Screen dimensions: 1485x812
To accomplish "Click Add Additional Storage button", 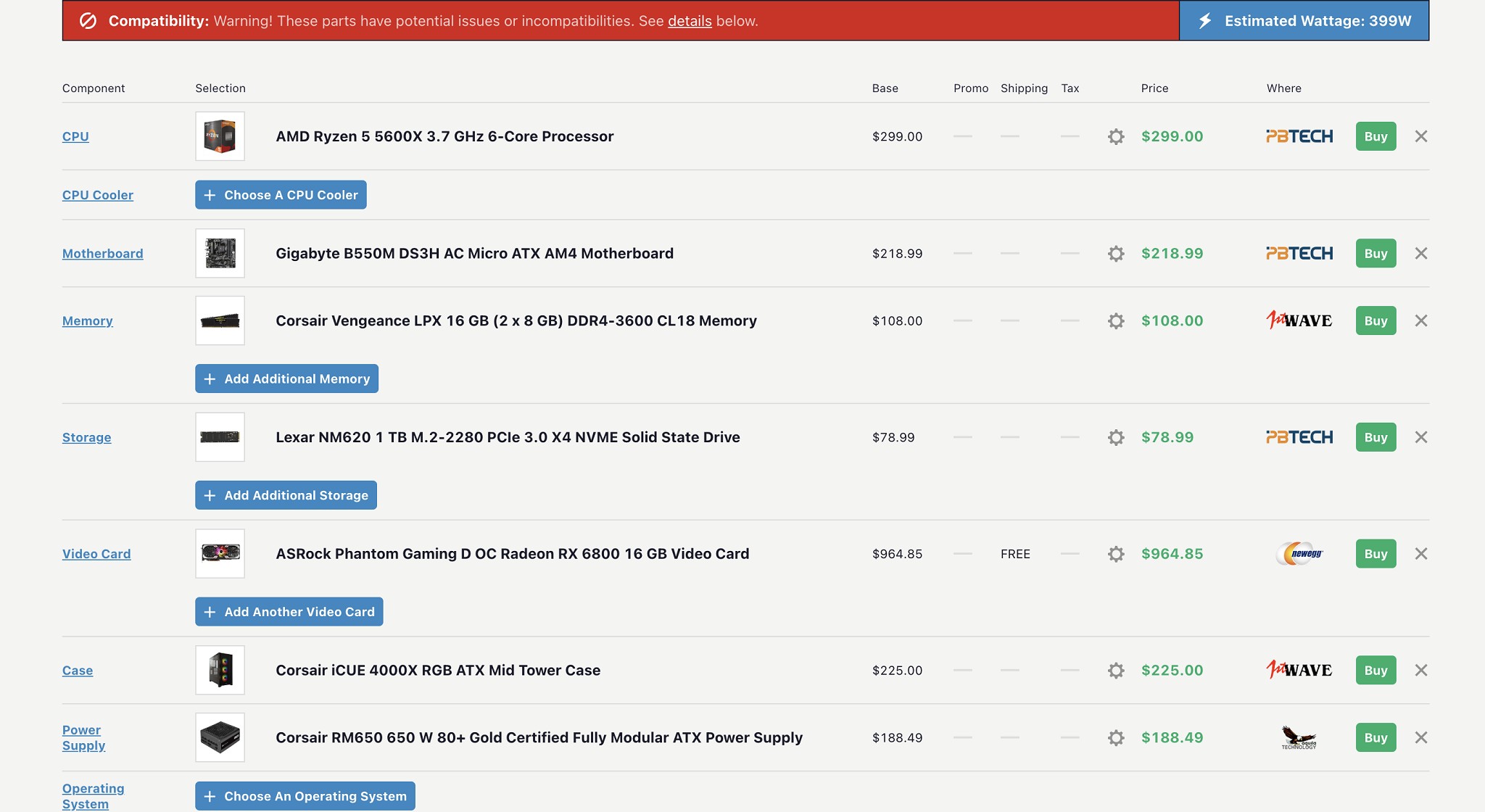I will point(286,495).
